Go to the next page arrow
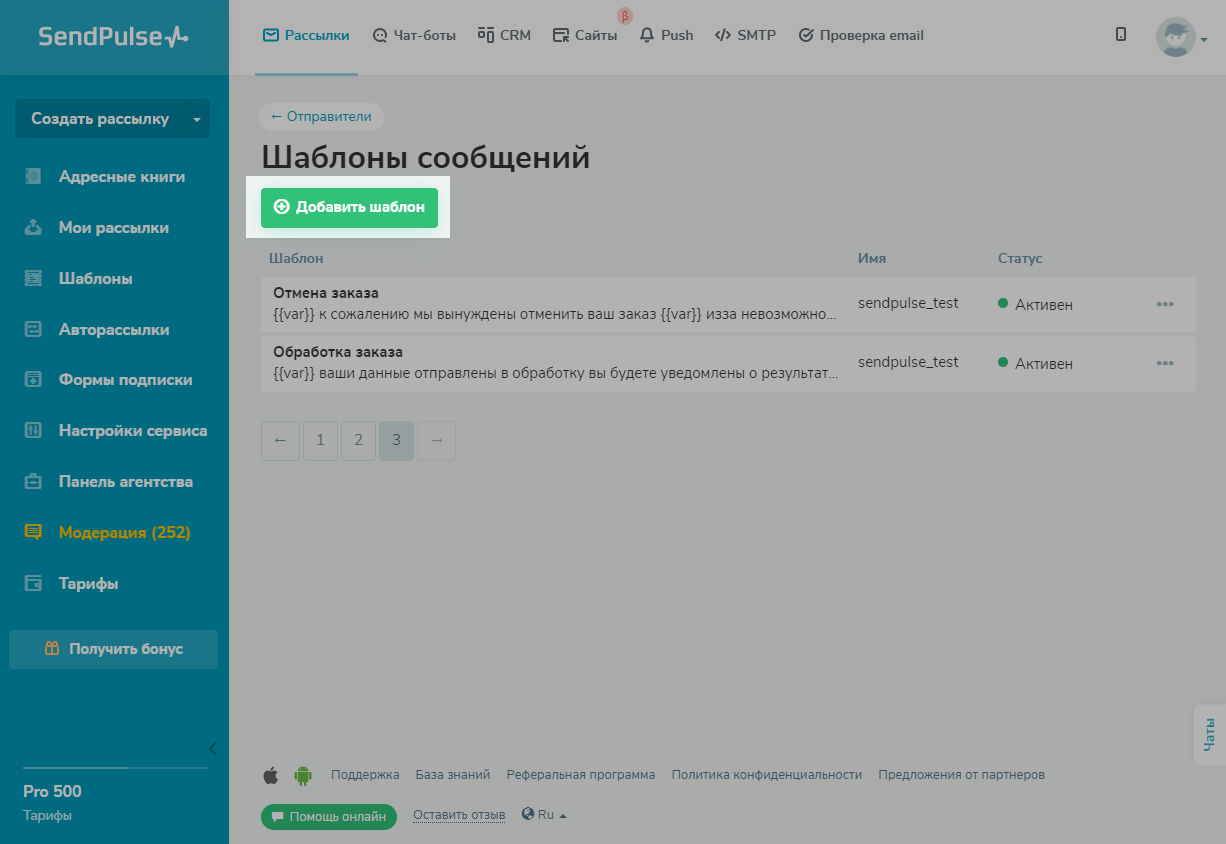Image resolution: width=1226 pixels, height=844 pixels. click(x=436, y=440)
